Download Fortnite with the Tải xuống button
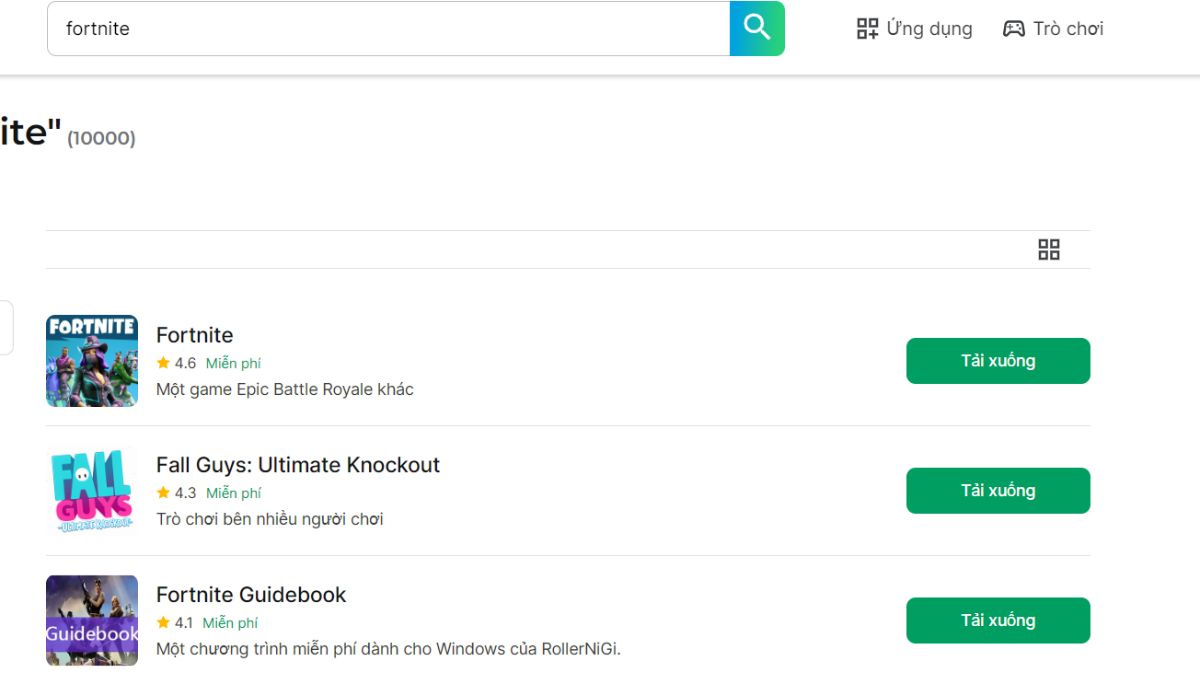 point(997,361)
